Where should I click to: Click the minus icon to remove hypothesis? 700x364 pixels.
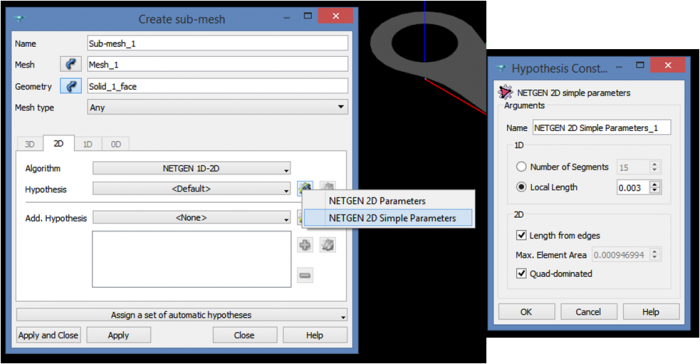[305, 276]
